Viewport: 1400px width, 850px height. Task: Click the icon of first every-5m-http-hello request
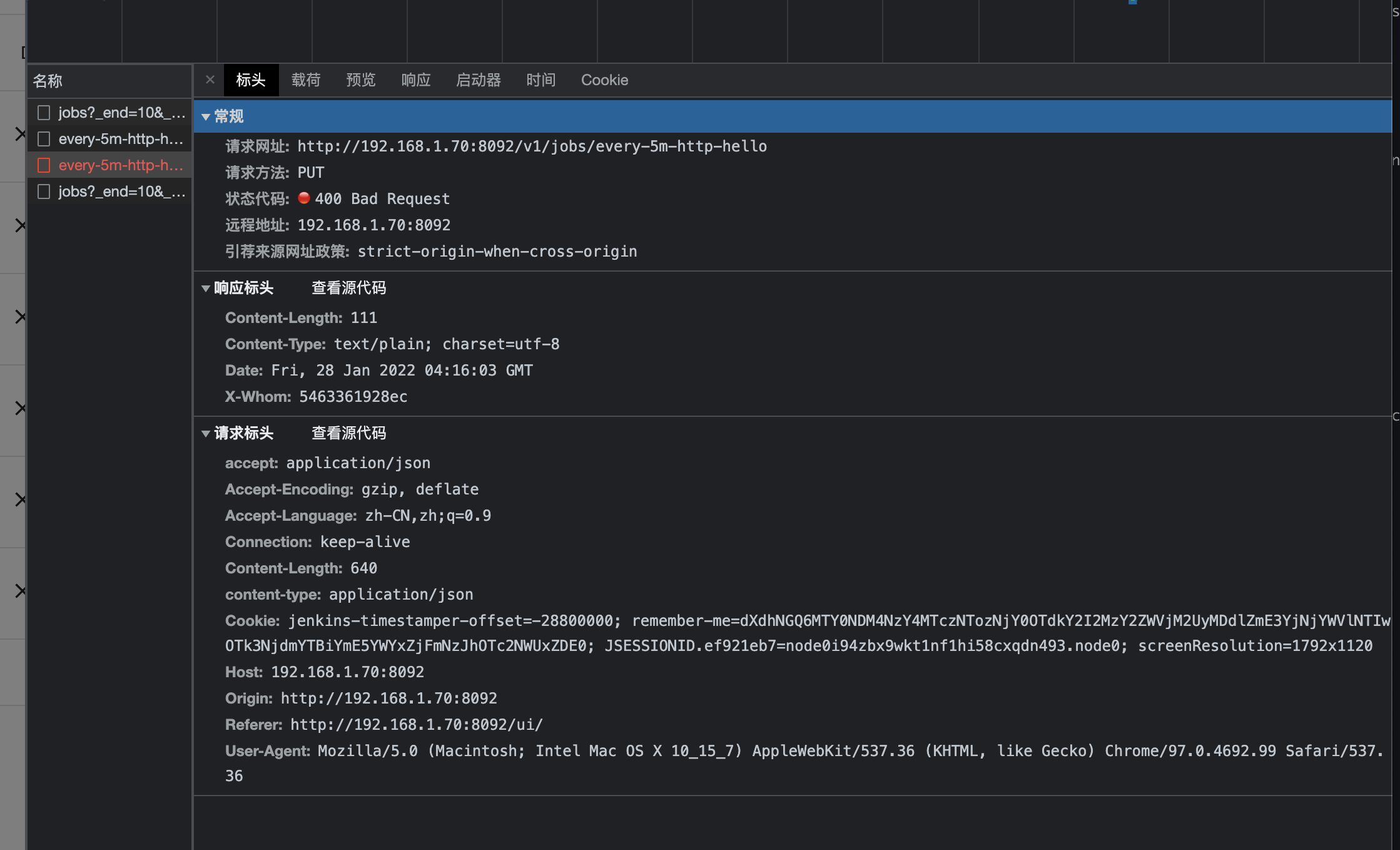[44, 139]
